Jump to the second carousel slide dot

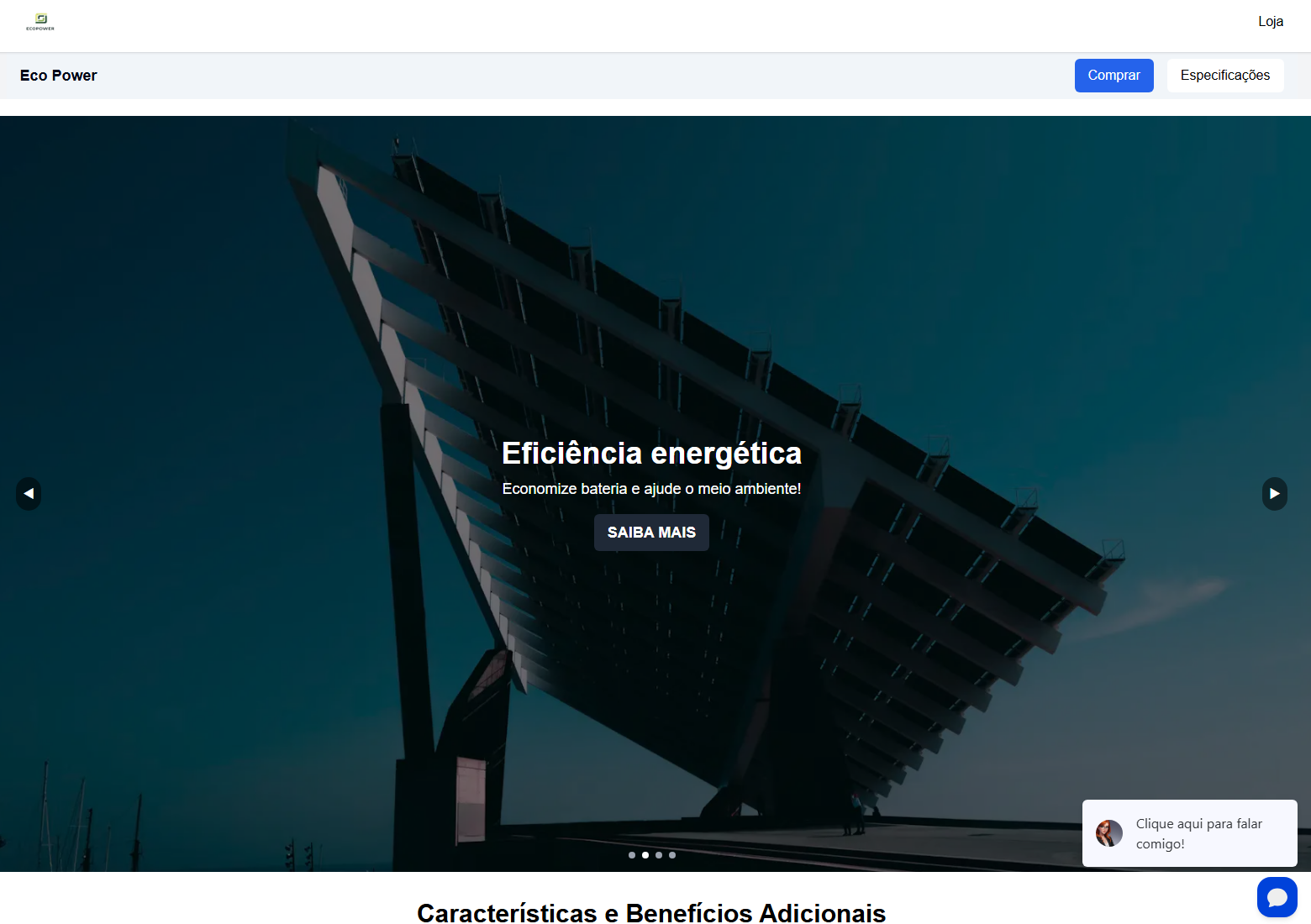click(x=645, y=855)
